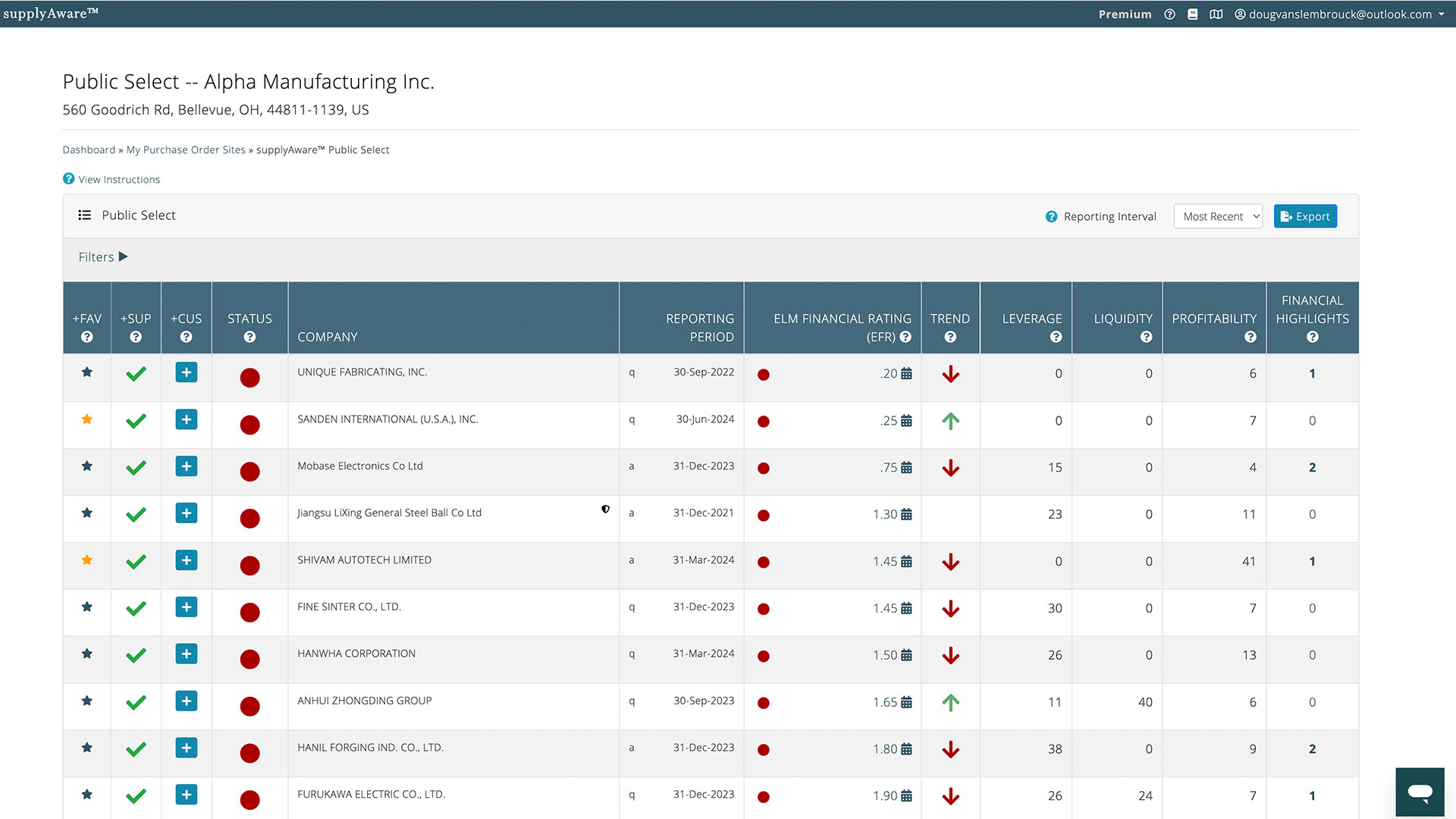Open the map icon in top bar
This screenshot has width=1456, height=819.
[1216, 14]
